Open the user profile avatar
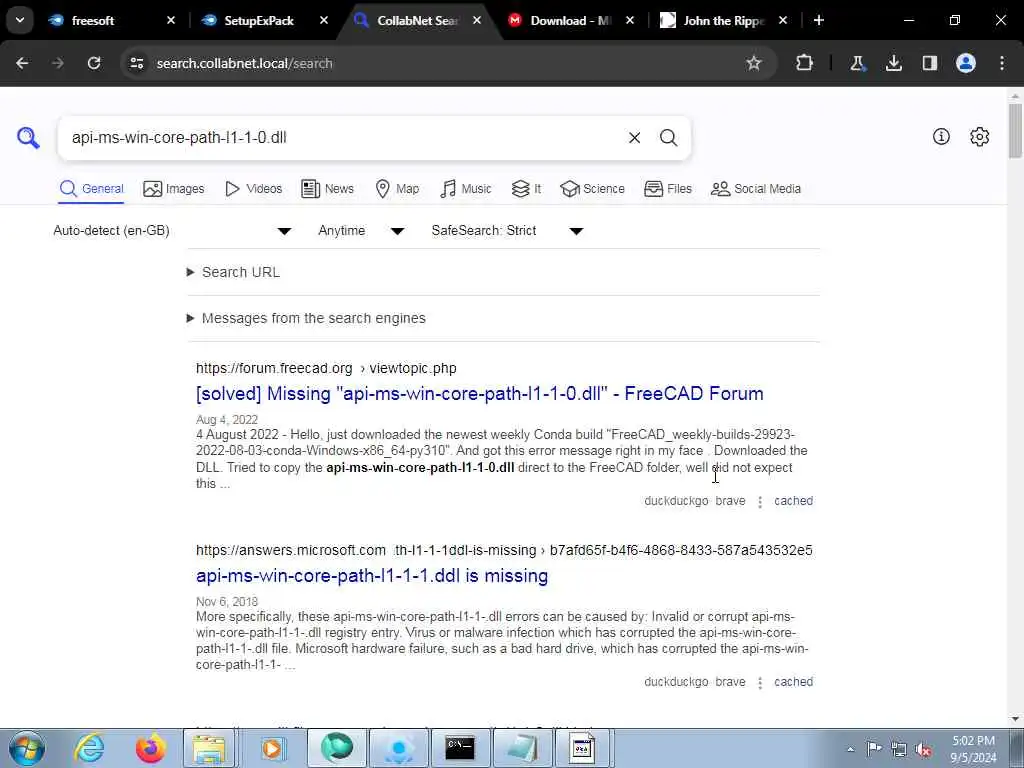Image resolution: width=1024 pixels, height=768 pixels. [966, 63]
